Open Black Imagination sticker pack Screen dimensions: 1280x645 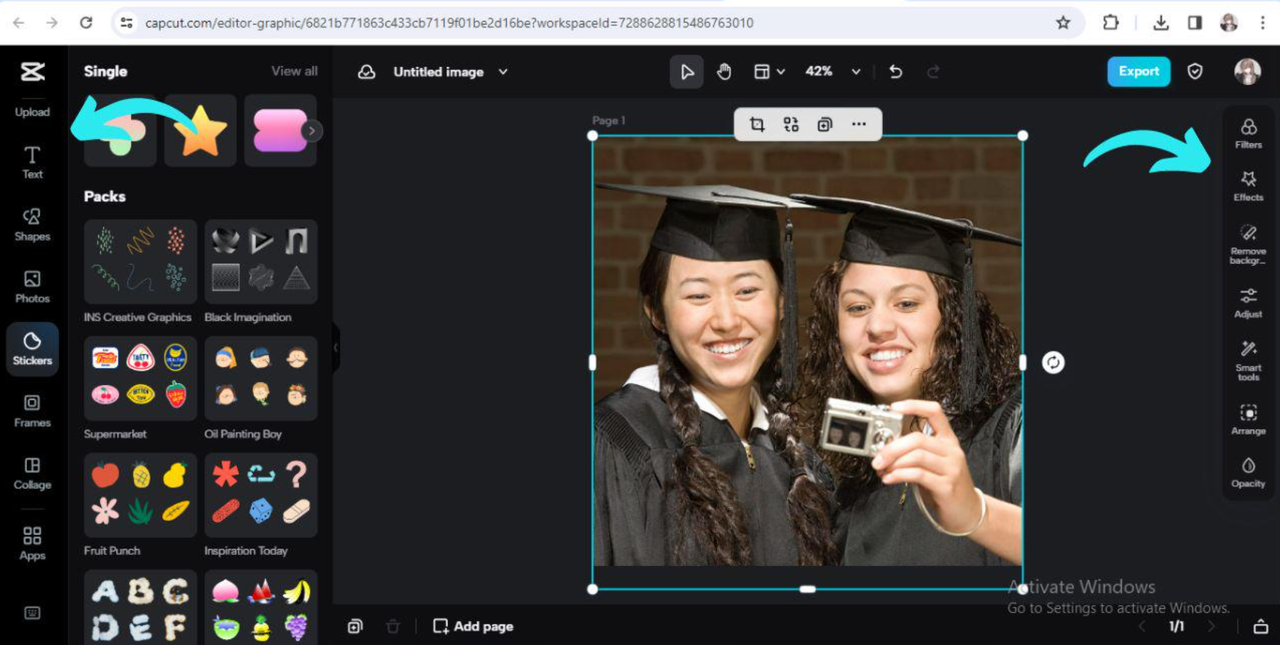click(261, 261)
